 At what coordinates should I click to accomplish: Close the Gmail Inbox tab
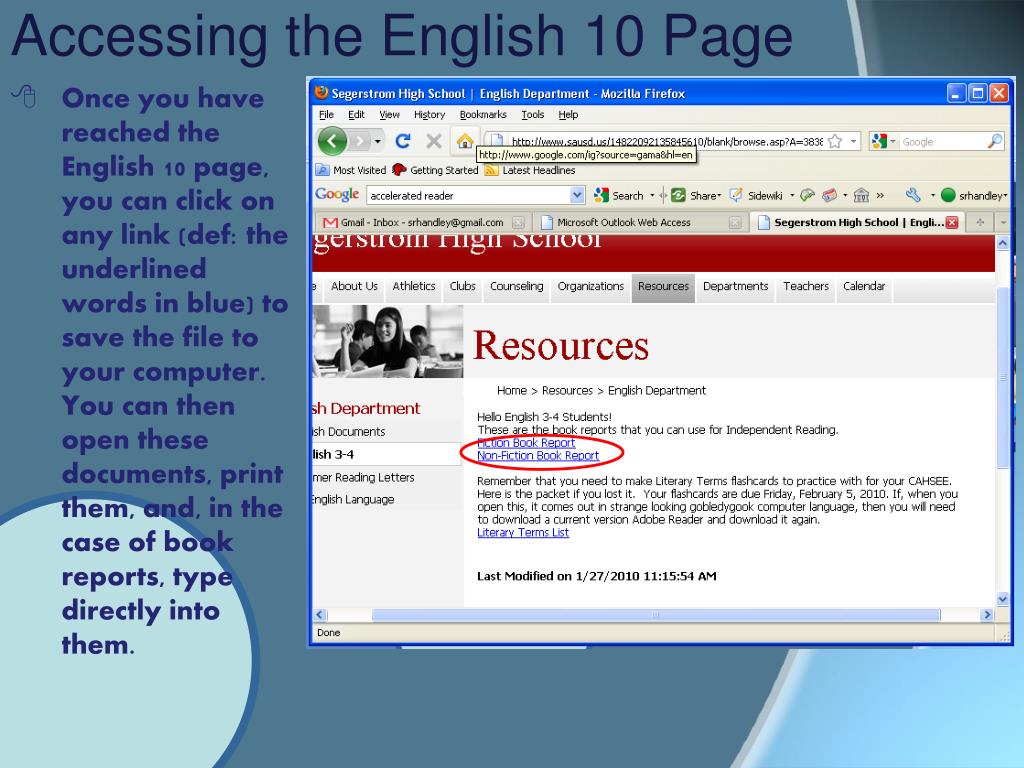point(519,223)
